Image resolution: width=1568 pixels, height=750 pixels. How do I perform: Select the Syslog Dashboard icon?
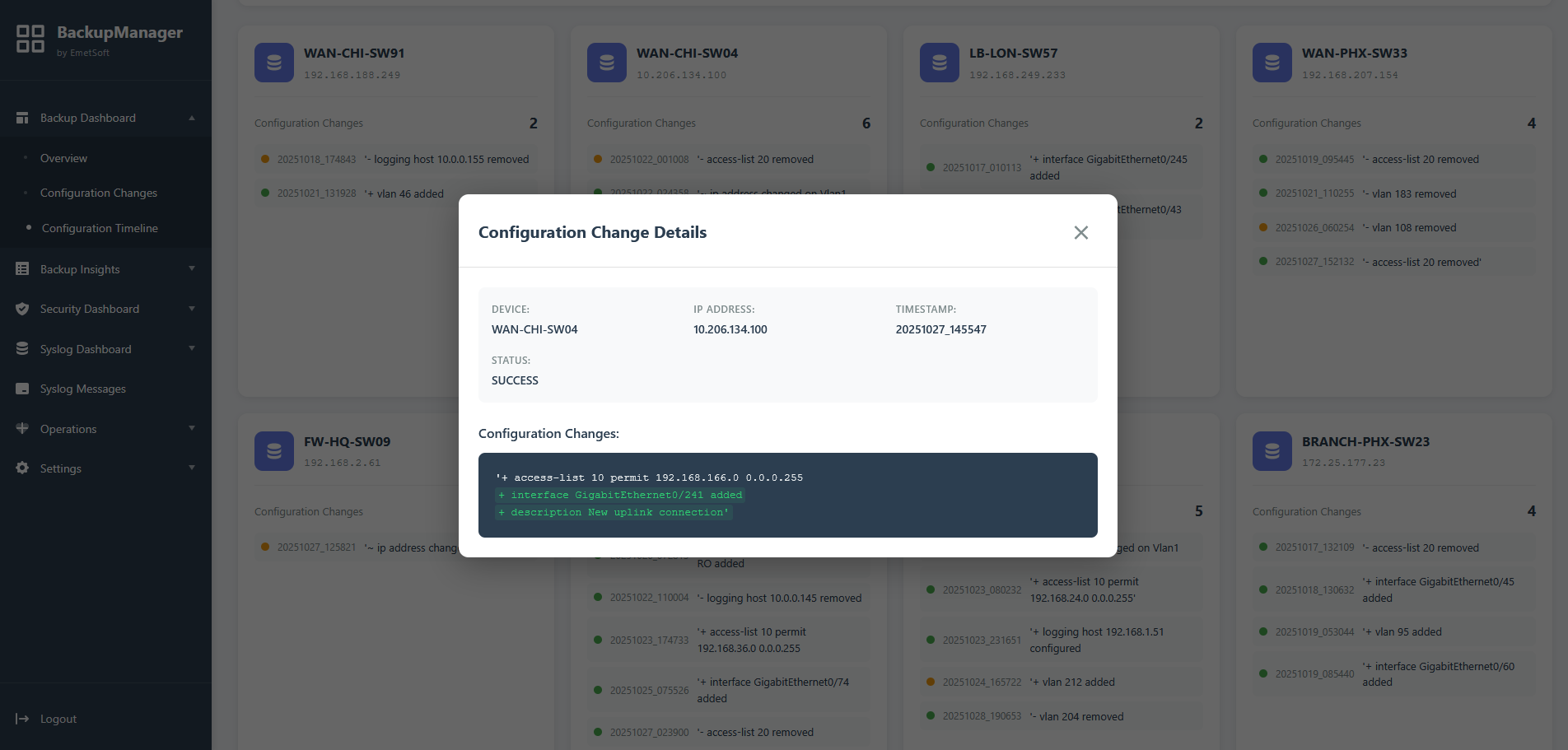click(x=22, y=348)
